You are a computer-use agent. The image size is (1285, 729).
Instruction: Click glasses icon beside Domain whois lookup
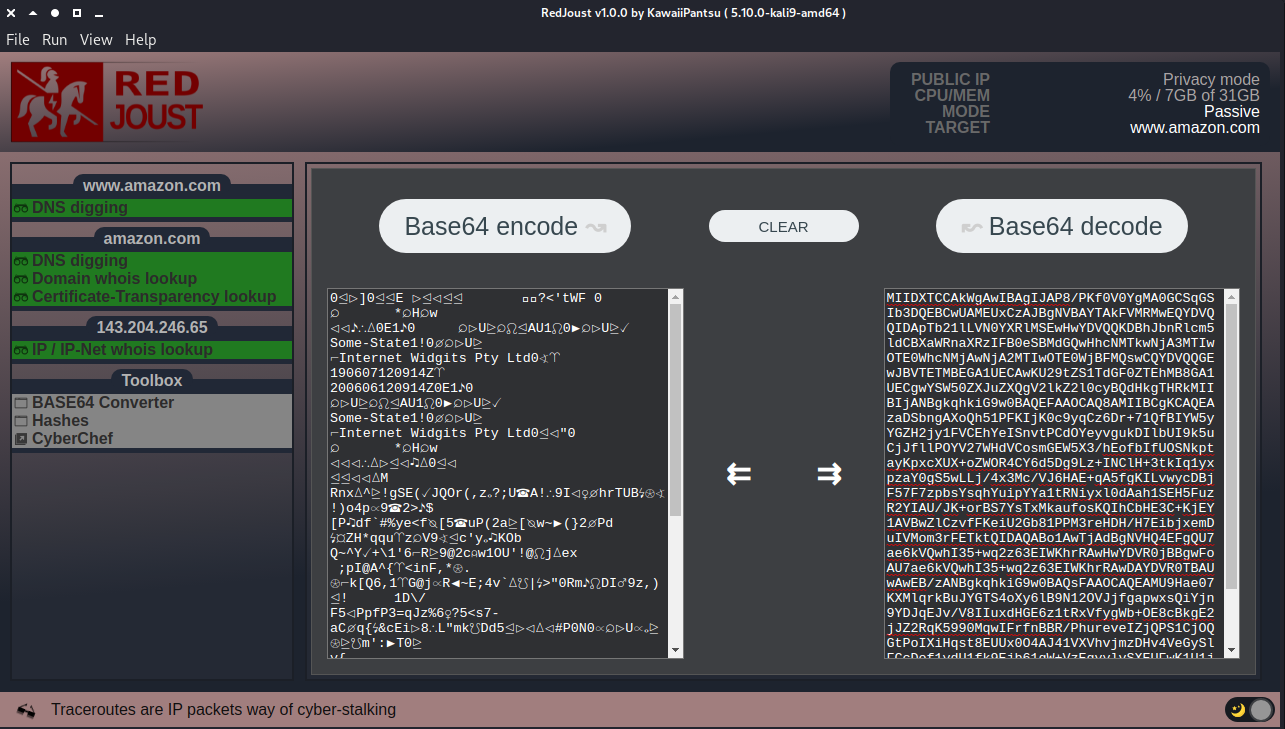(21, 279)
